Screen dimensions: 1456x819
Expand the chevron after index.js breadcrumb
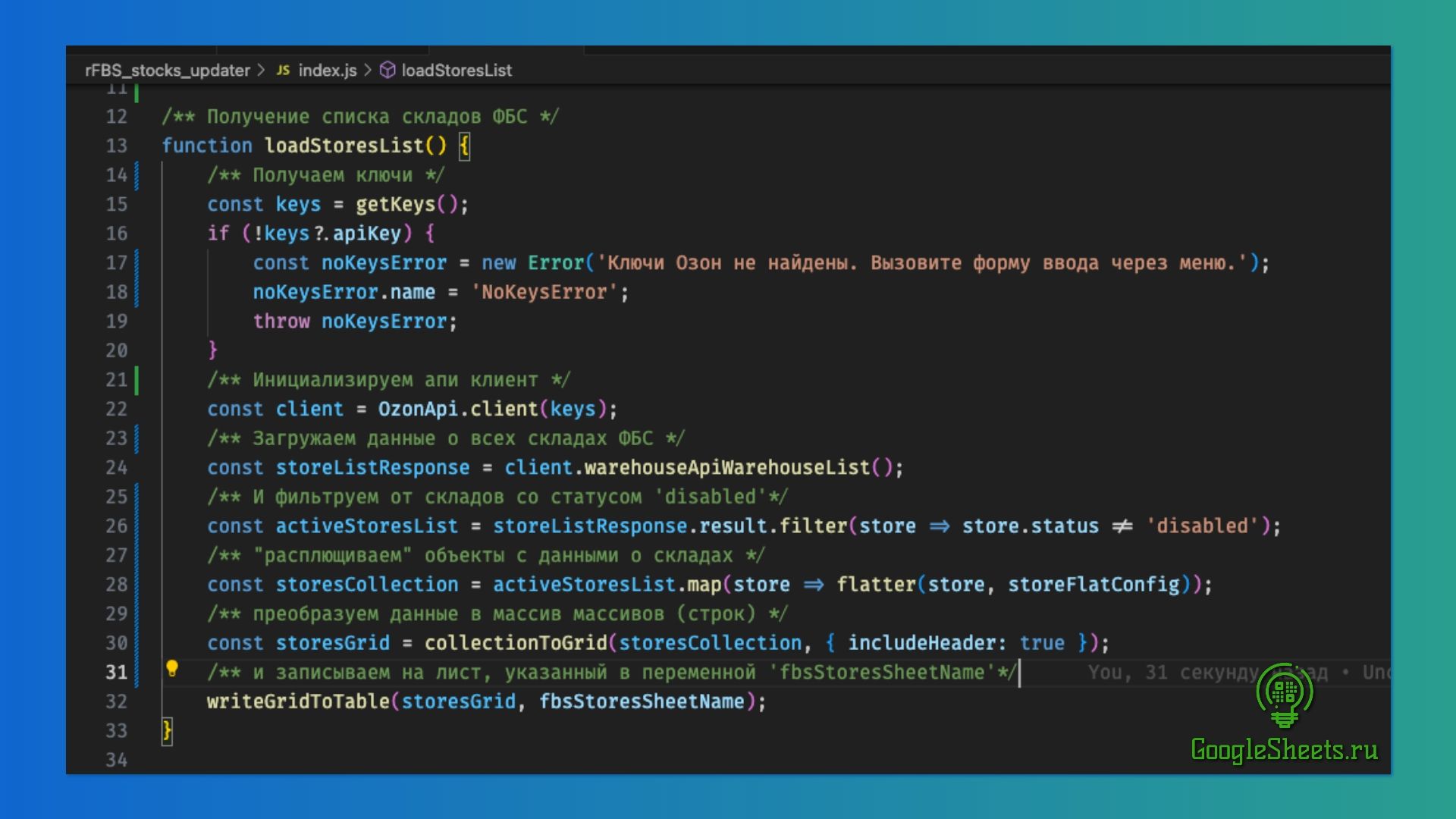tap(368, 71)
